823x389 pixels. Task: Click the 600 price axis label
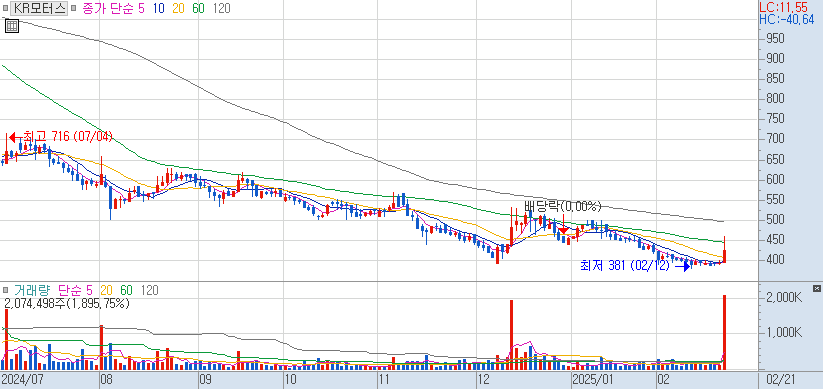click(776, 180)
